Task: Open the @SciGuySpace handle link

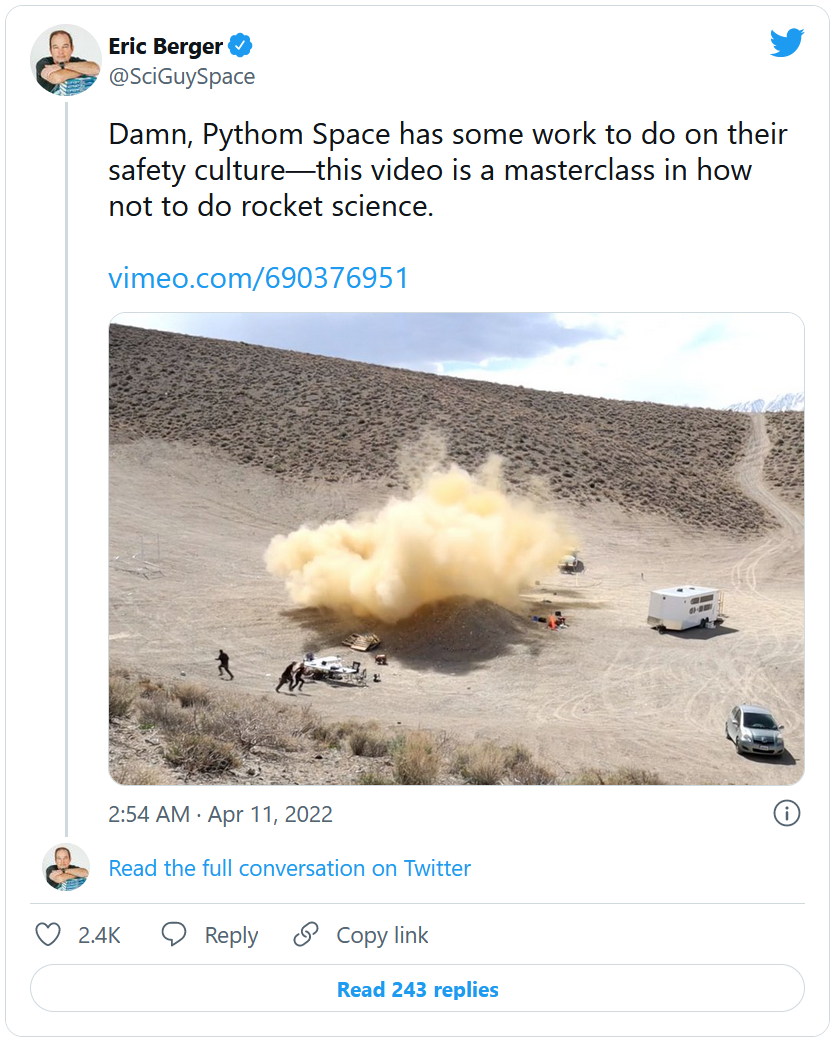Action: [182, 76]
